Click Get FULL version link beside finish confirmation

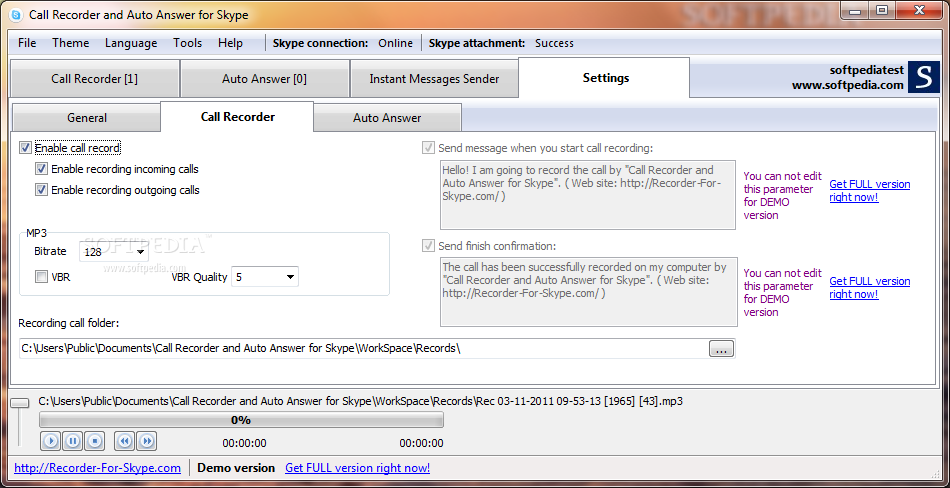[869, 287]
